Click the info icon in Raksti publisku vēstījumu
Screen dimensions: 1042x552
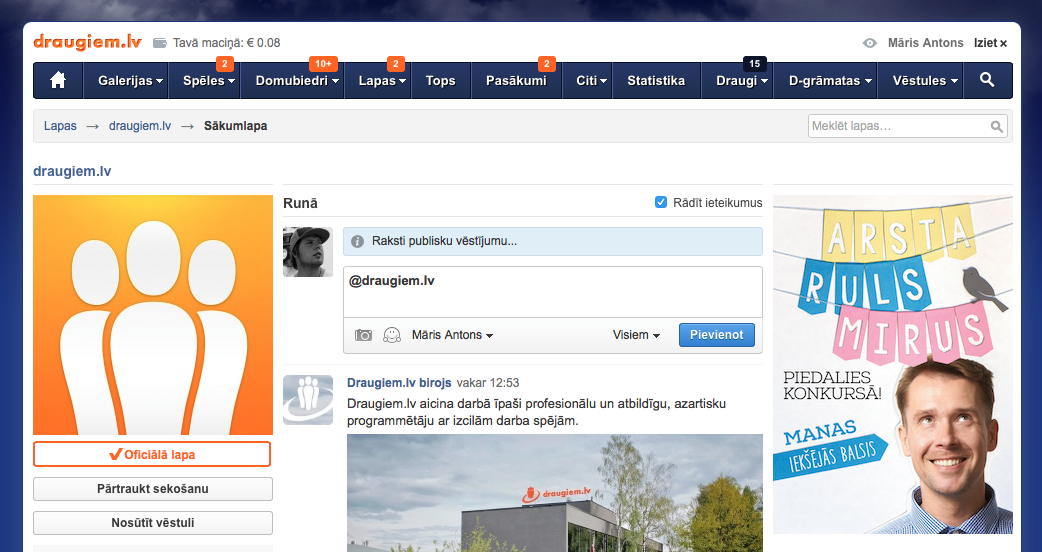point(358,241)
